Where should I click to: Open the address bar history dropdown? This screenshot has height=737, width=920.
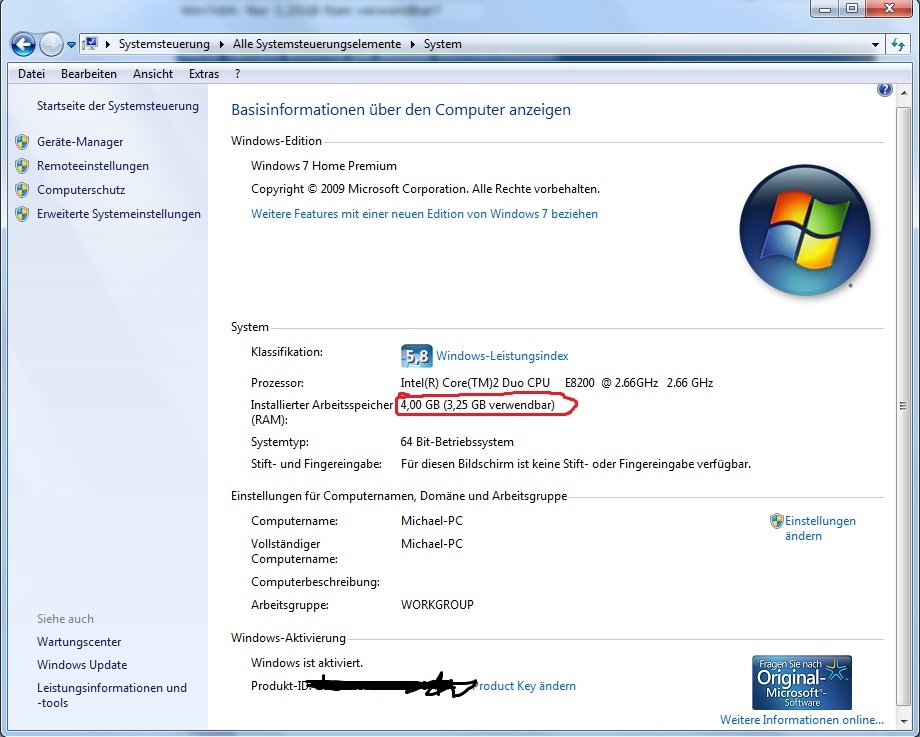875,45
